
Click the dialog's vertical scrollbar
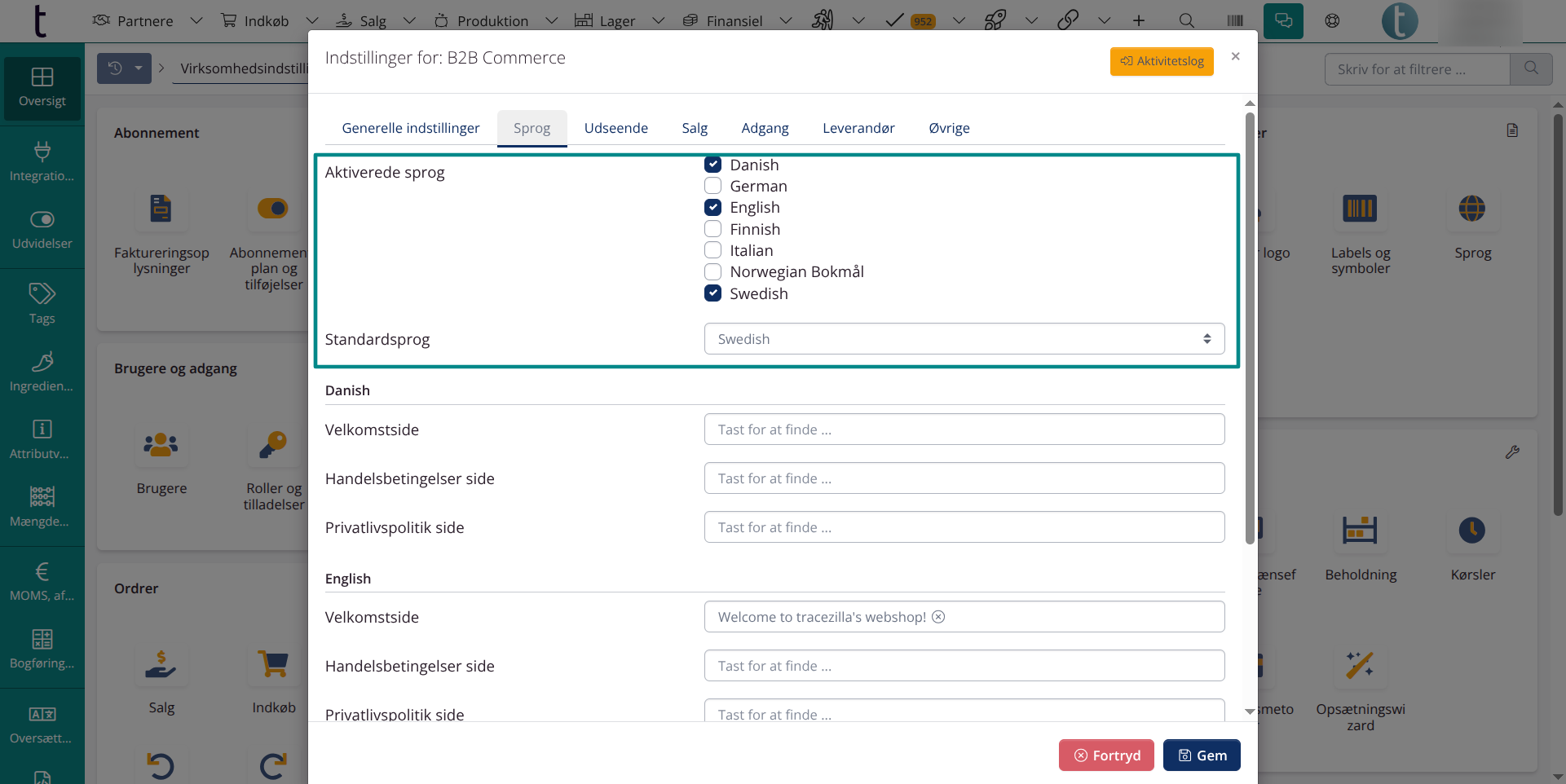point(1250,326)
